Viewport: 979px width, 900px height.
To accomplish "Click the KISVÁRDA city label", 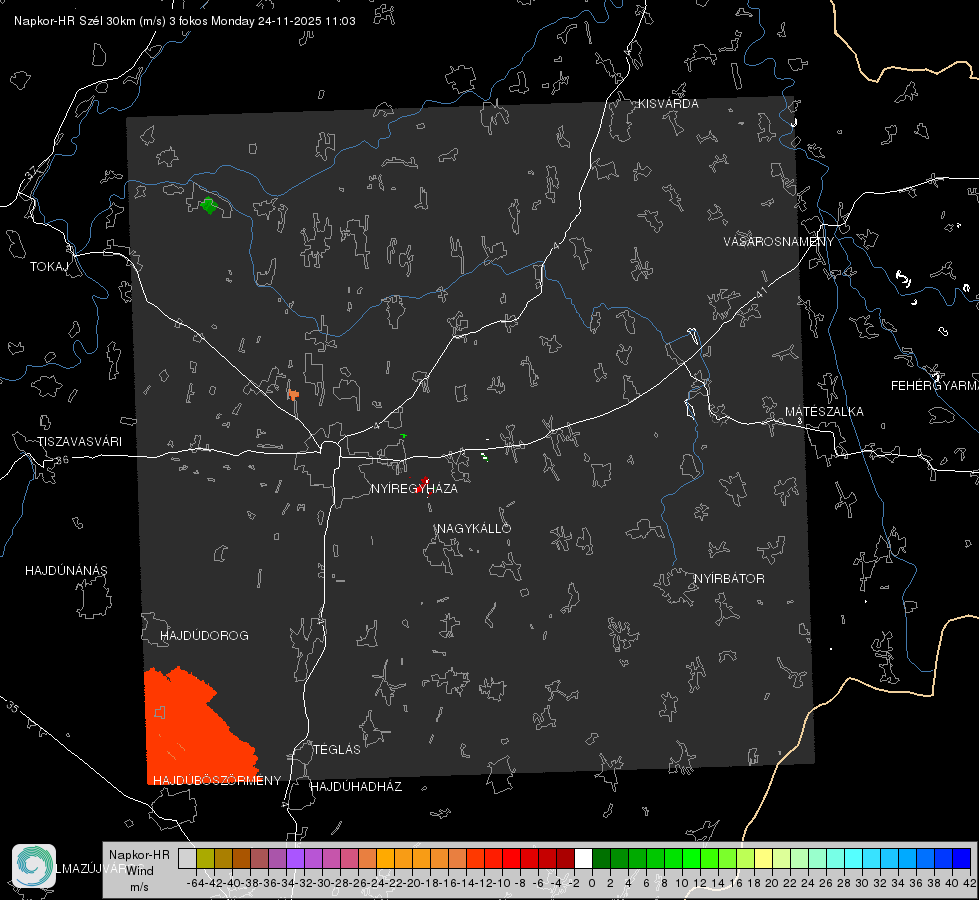I will [668, 104].
